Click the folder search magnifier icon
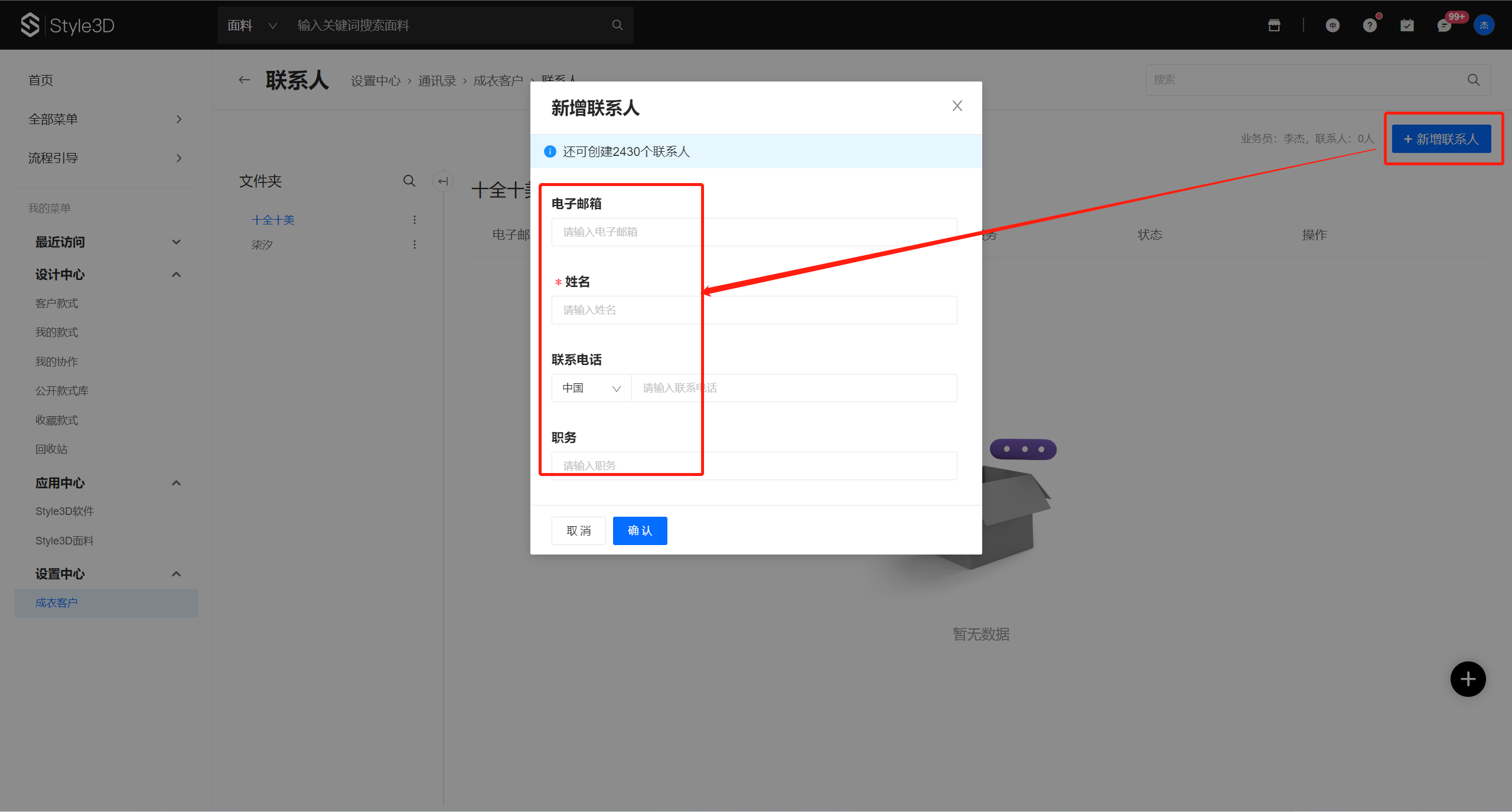 coord(409,181)
